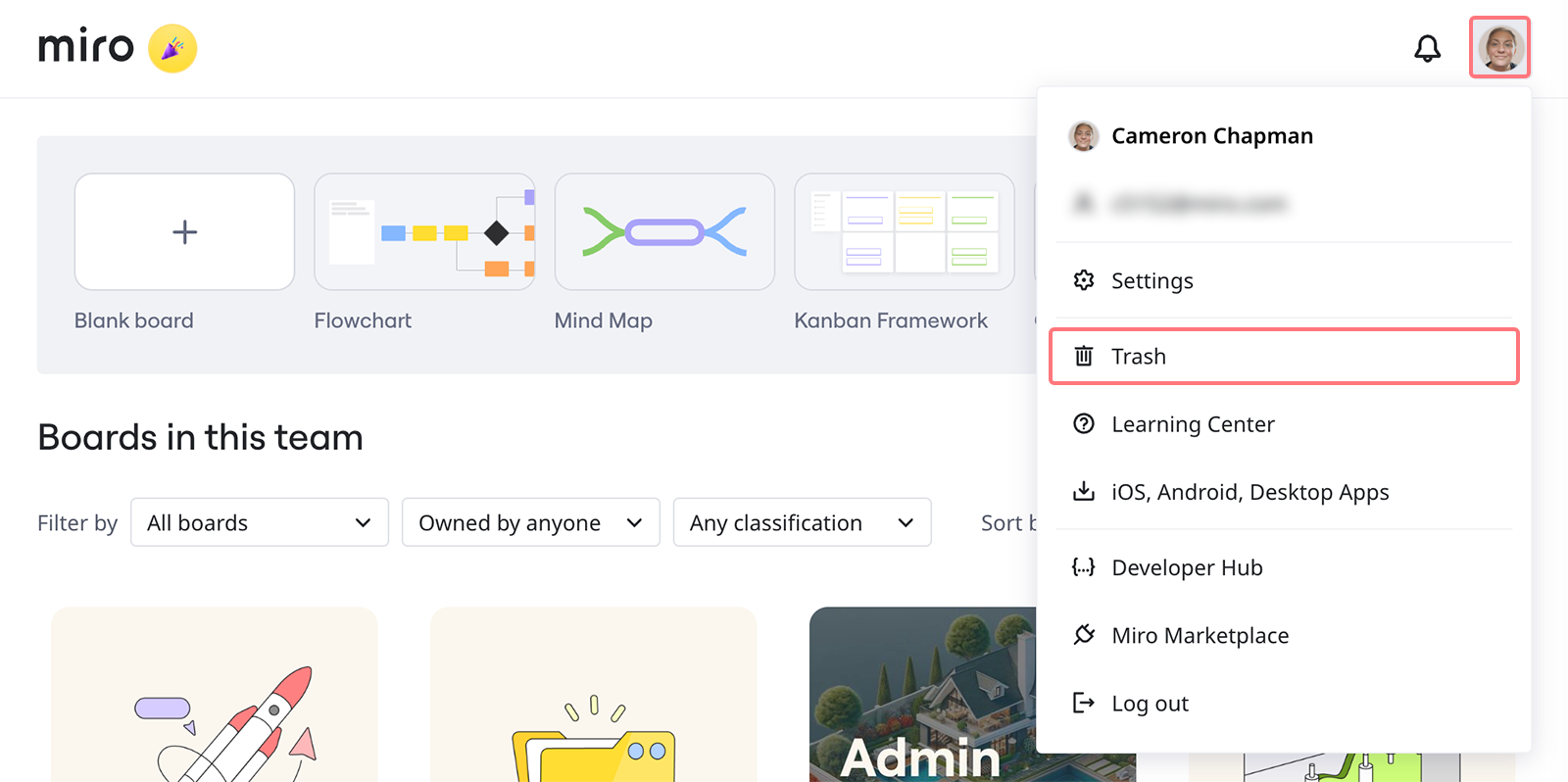Click the Learning Center question mark icon

pyautogui.click(x=1083, y=423)
